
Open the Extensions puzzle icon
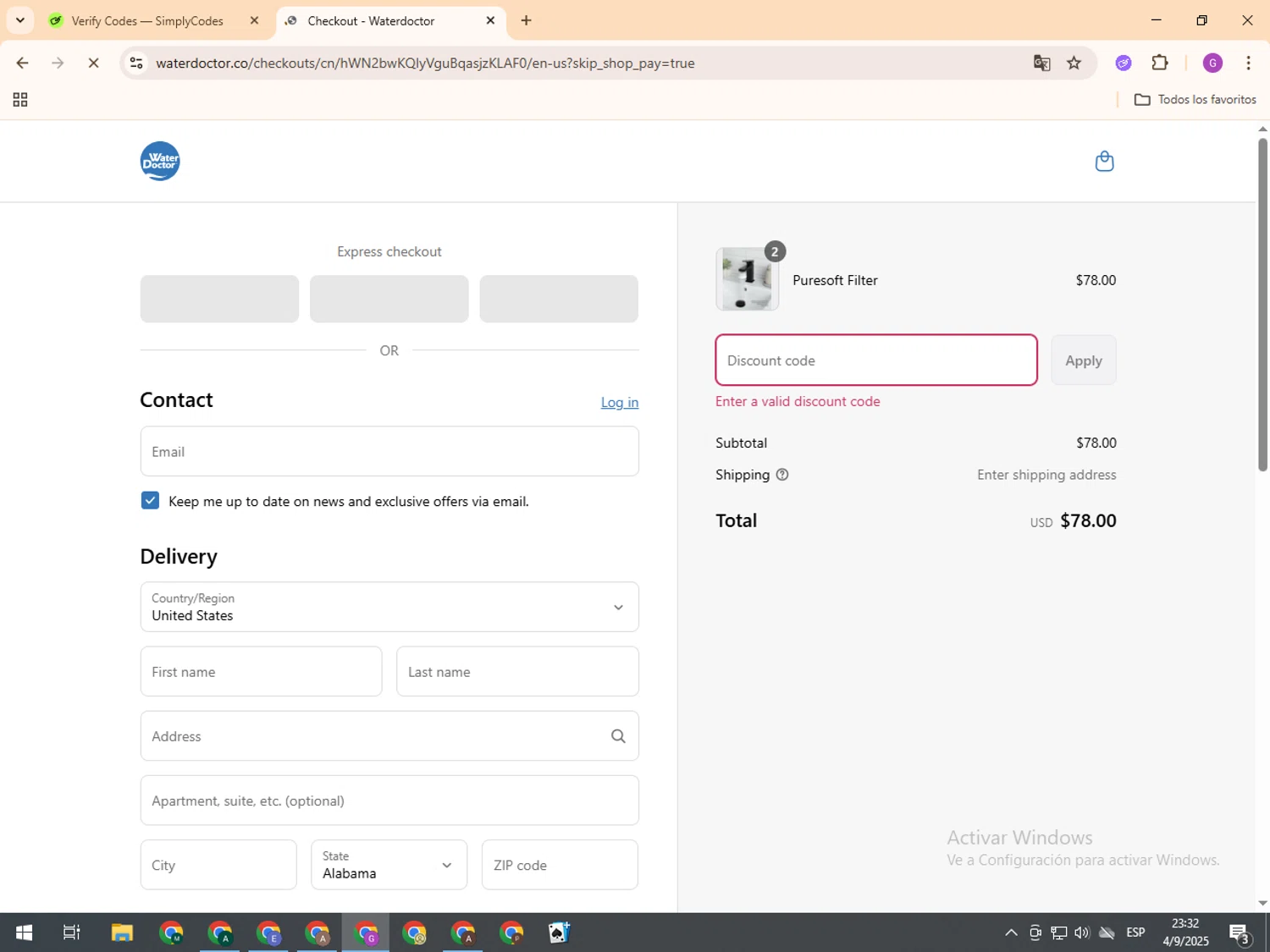1160,63
